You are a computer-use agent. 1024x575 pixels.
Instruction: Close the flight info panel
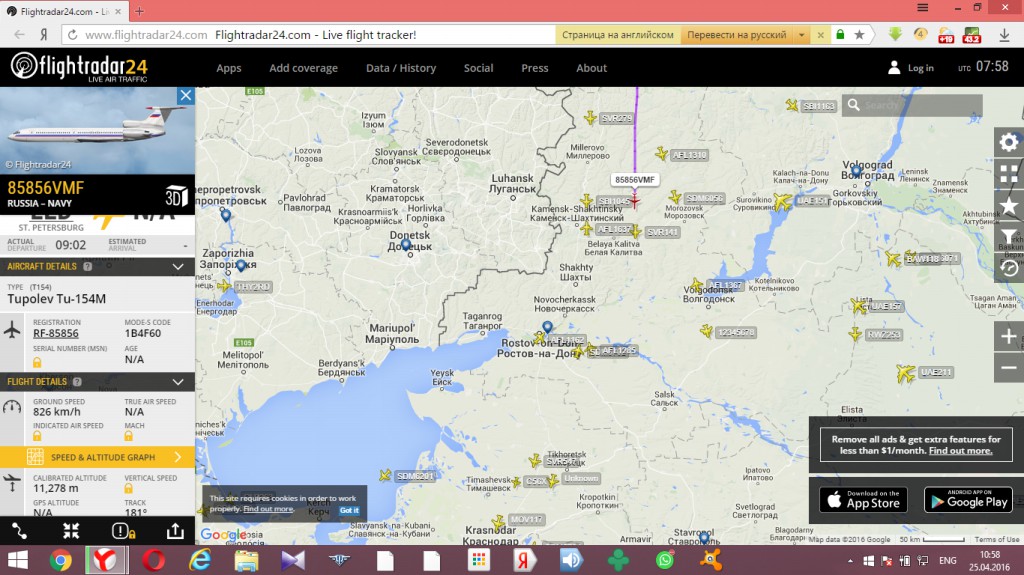(x=186, y=96)
